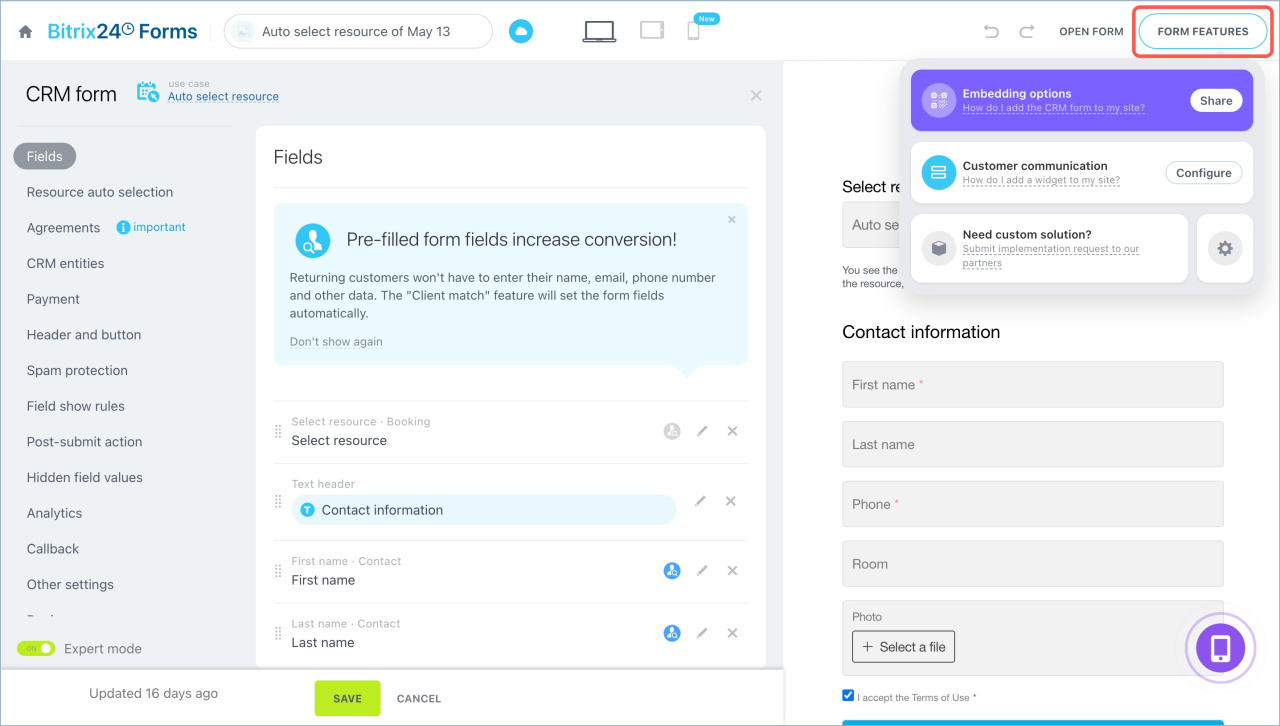
Task: Toggle the accept Terms of Use checkbox
Action: coord(848,696)
